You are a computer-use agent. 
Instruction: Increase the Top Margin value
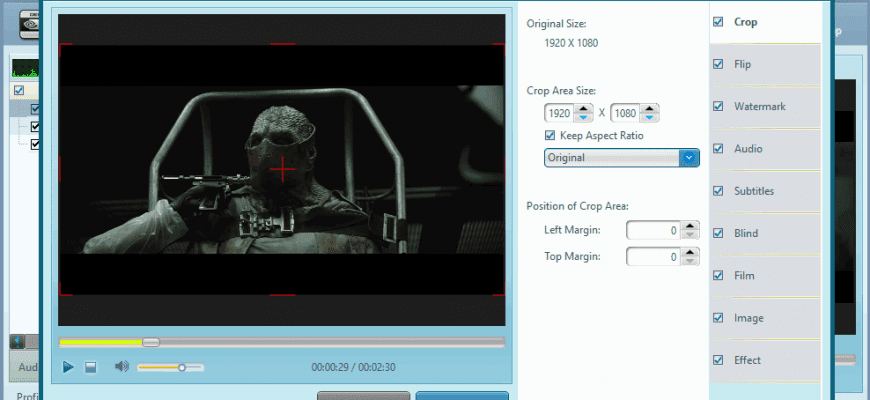[689, 252]
